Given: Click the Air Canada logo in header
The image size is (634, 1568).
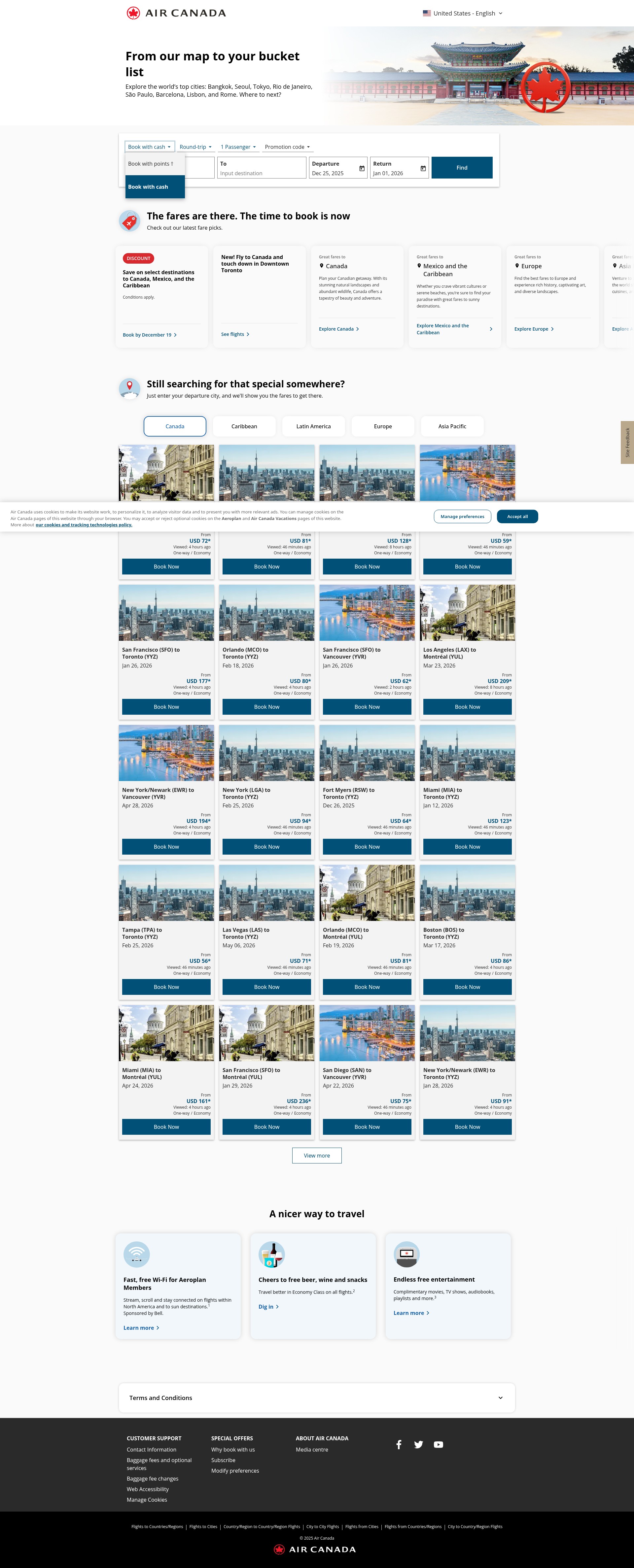Looking at the screenshot, I should [x=176, y=13].
